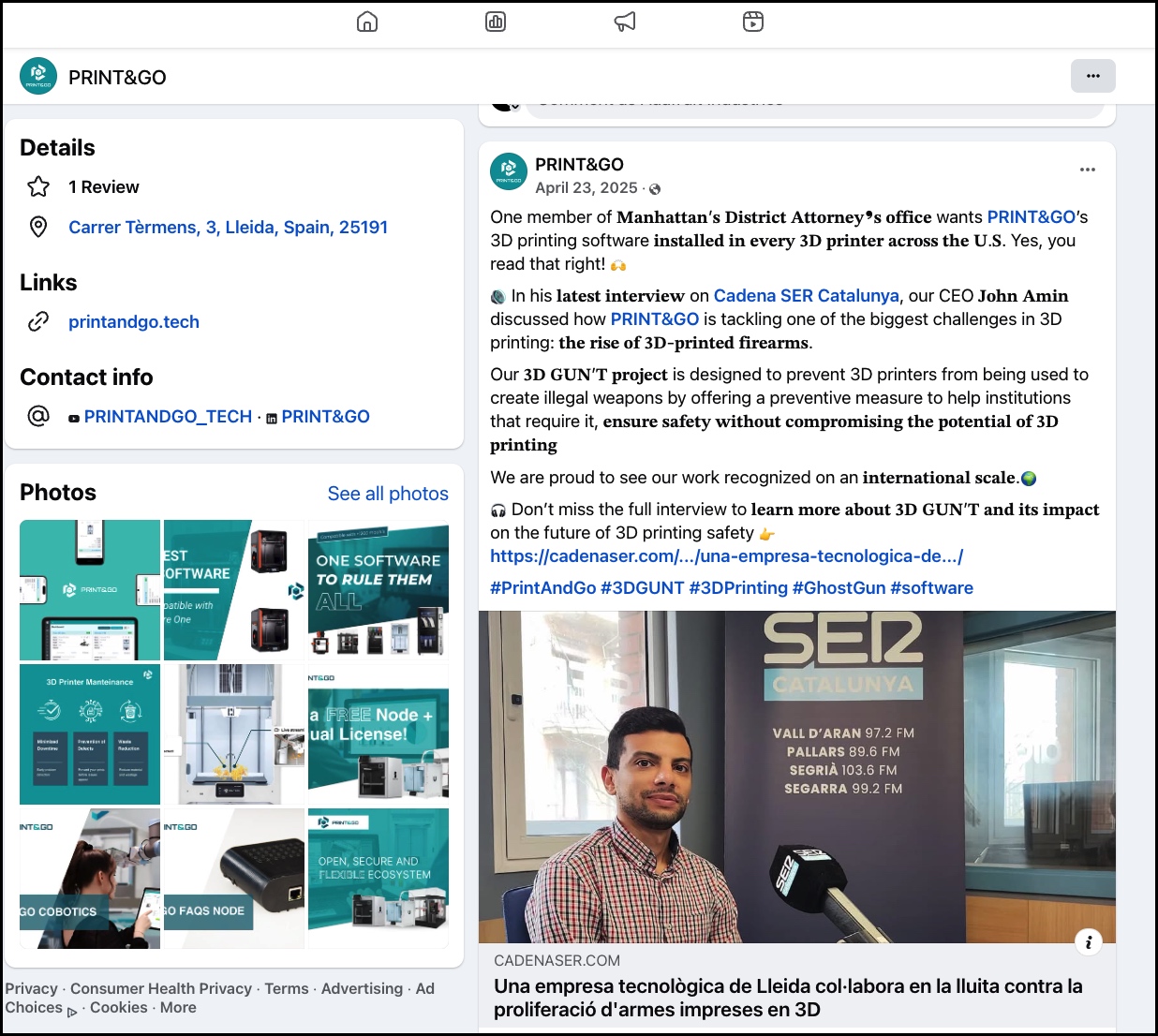Expand the More footer menu

point(178,1007)
